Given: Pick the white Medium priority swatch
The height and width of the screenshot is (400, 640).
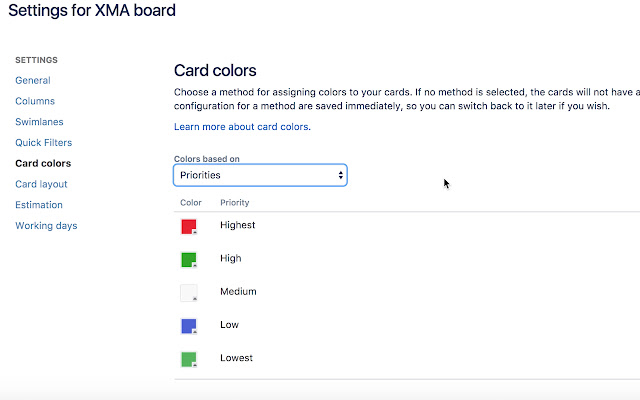Looking at the screenshot, I should coord(189,293).
